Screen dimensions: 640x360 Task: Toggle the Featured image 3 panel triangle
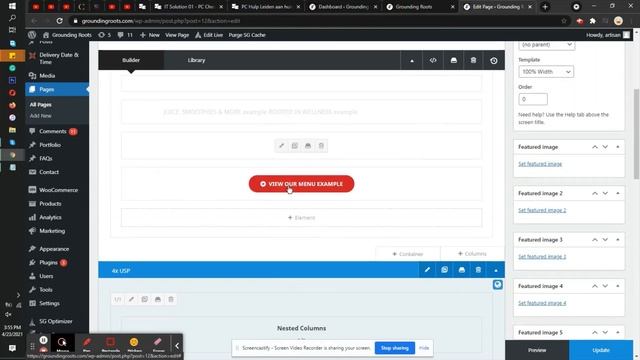(618, 240)
